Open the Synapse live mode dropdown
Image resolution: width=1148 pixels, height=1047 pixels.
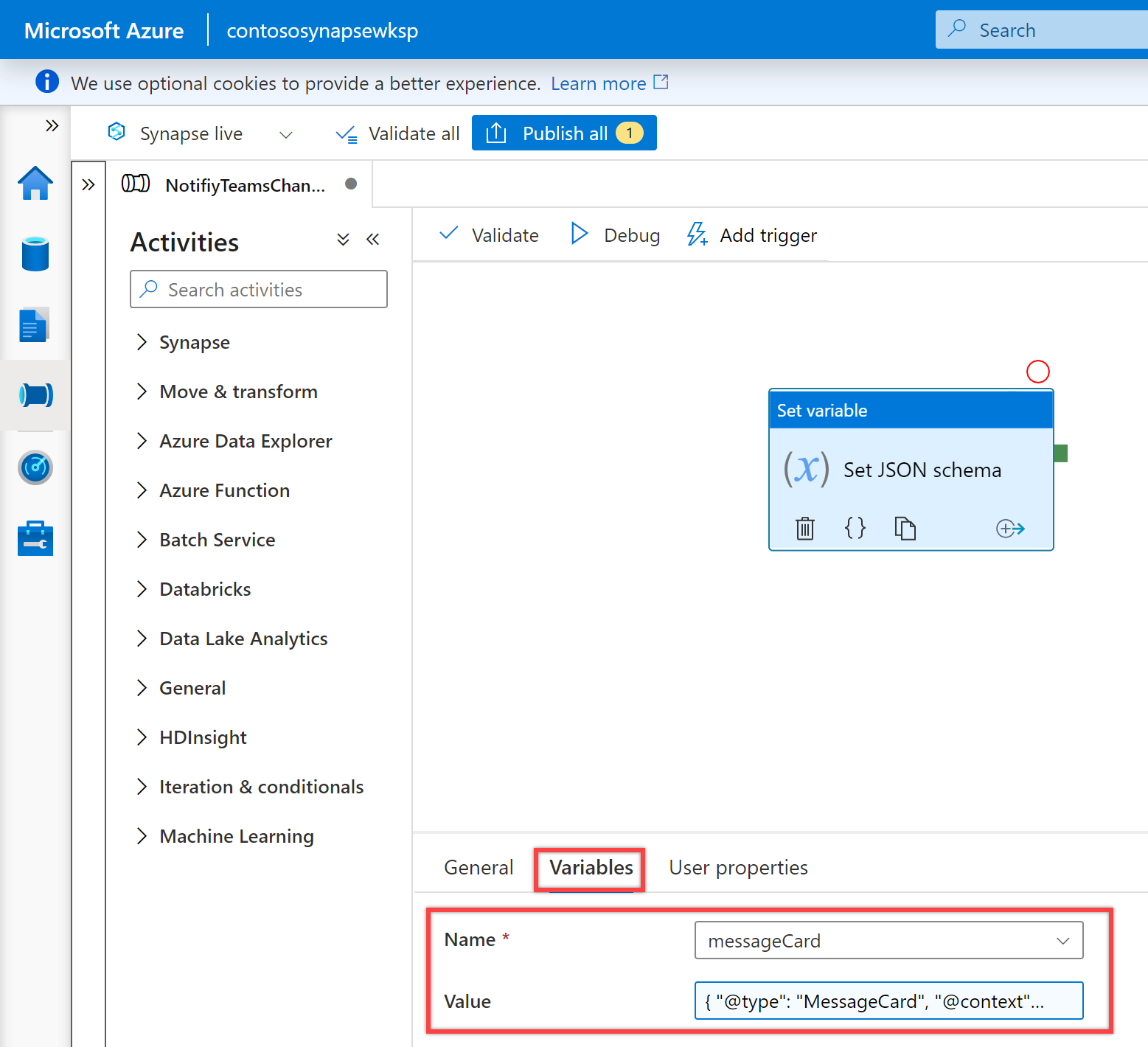(287, 133)
